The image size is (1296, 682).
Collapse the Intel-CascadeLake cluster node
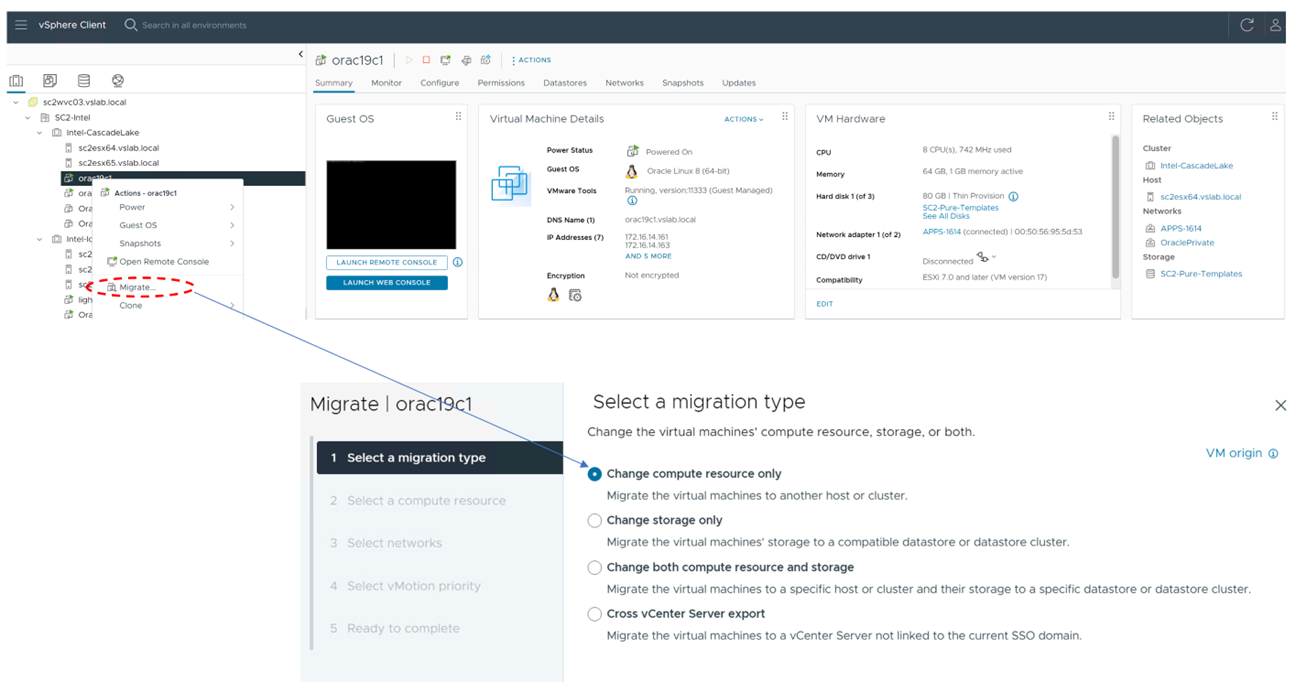click(x=40, y=132)
